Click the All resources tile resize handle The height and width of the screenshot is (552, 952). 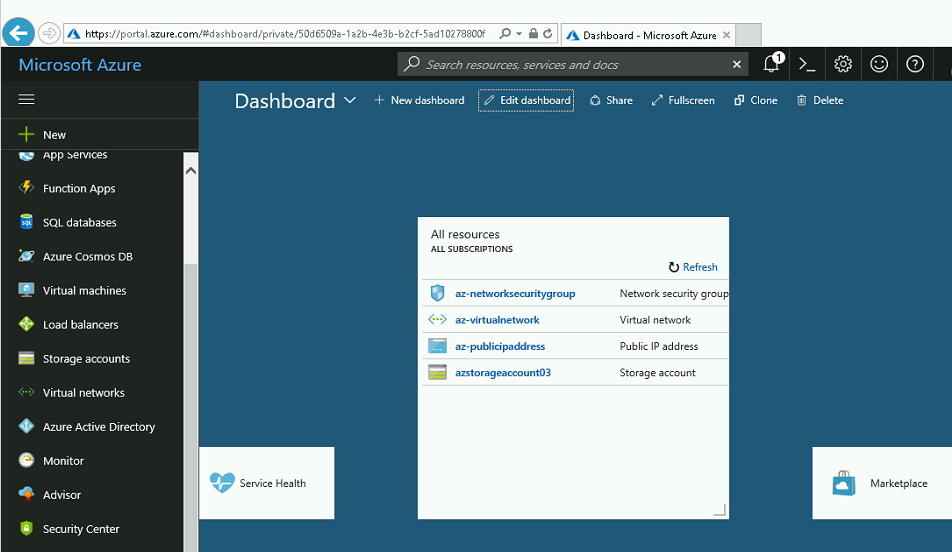[x=719, y=510]
